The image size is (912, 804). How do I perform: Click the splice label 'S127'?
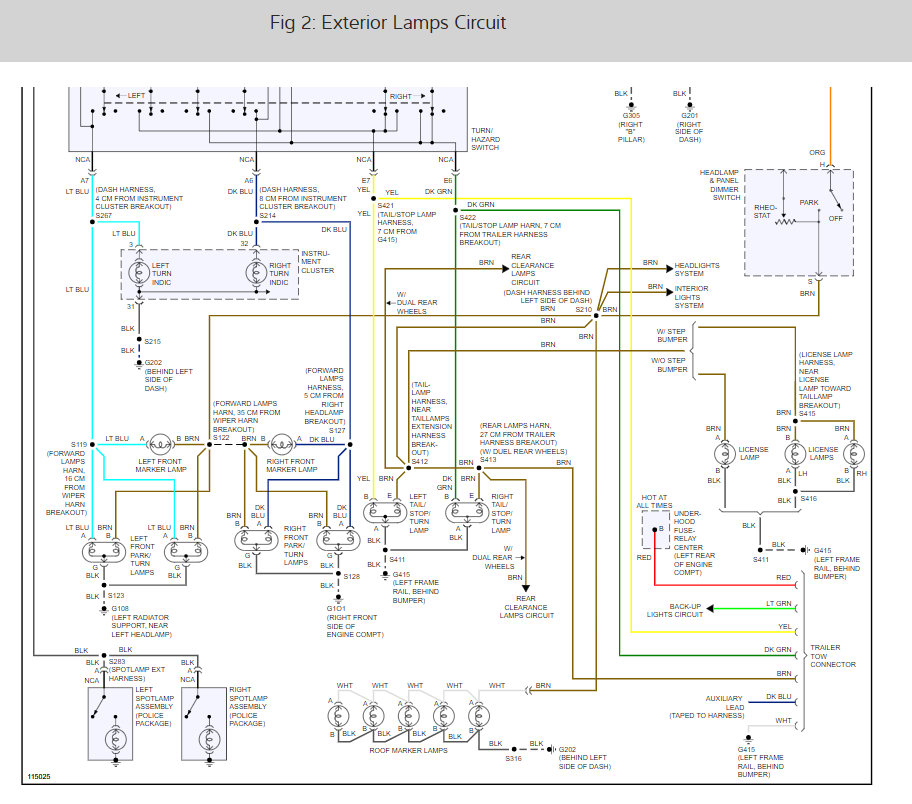coord(337,431)
